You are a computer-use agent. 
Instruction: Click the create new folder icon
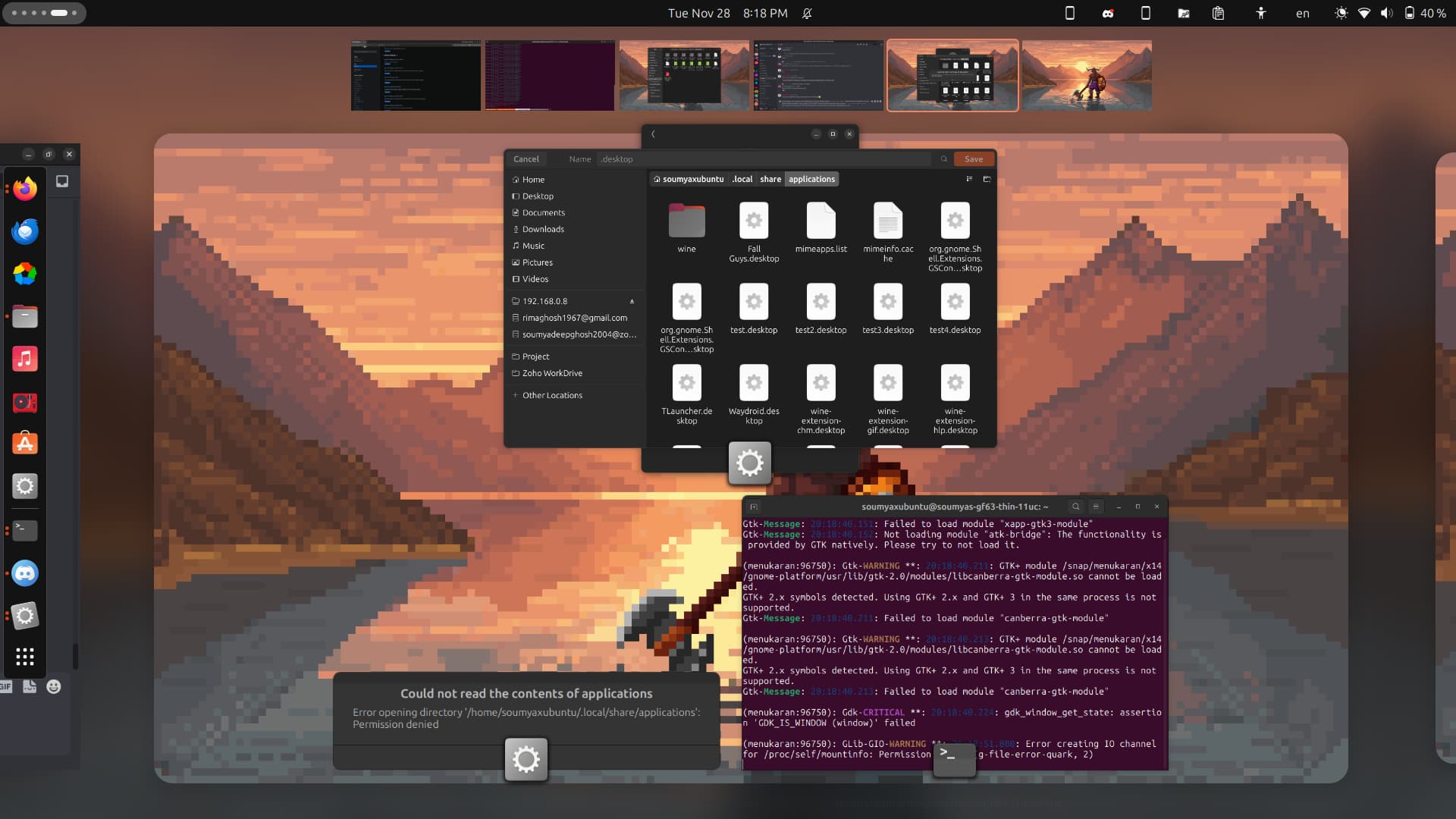pyautogui.click(x=987, y=180)
